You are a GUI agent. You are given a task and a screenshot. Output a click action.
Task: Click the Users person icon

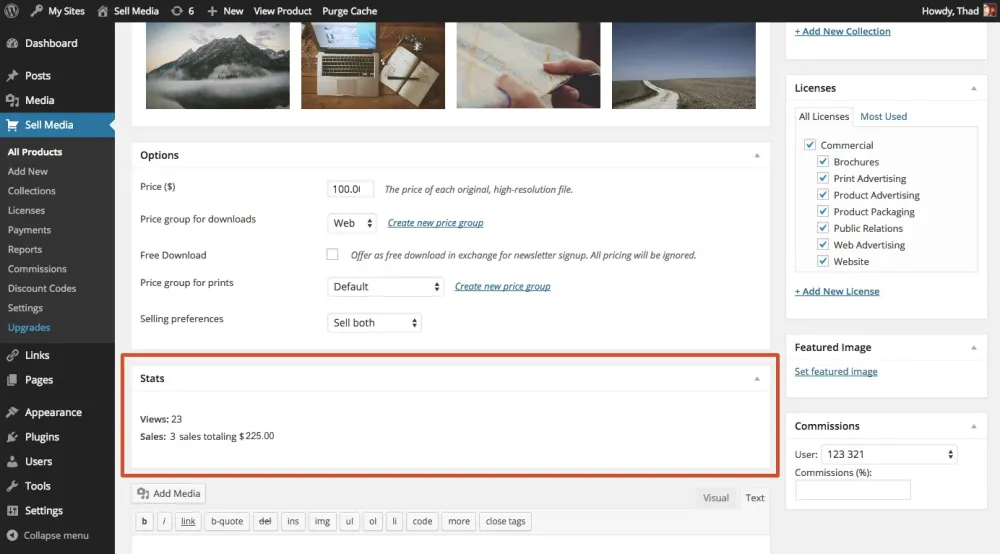click(x=12, y=462)
